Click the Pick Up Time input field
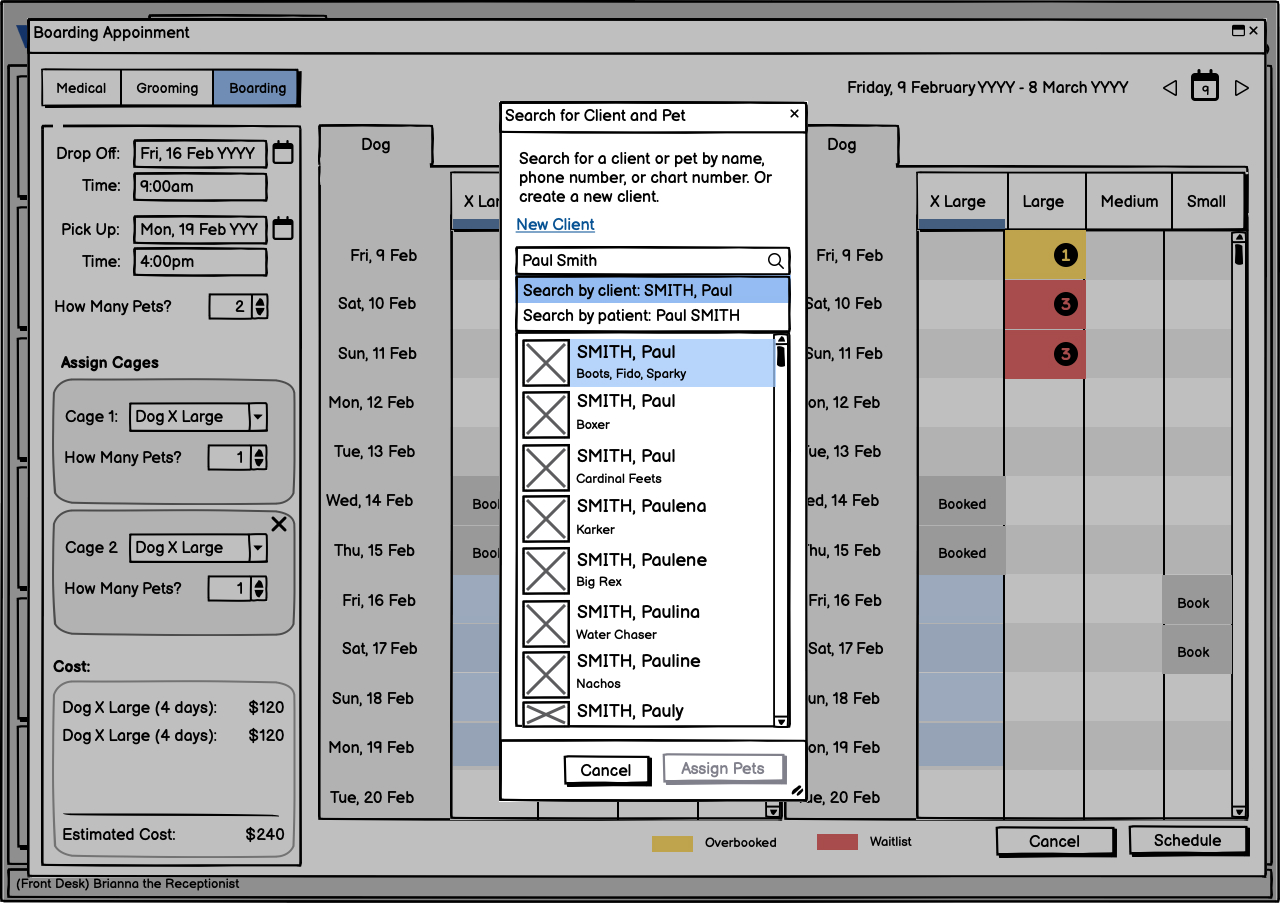 (200, 262)
